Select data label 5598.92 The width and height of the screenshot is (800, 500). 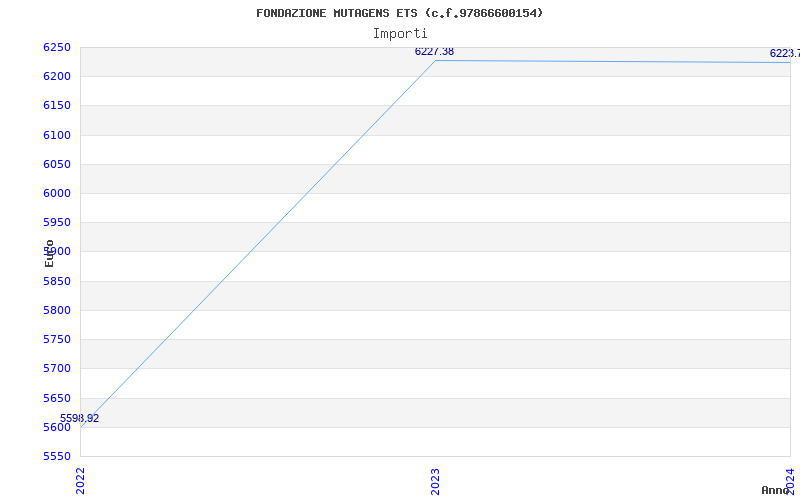pyautogui.click(x=80, y=418)
